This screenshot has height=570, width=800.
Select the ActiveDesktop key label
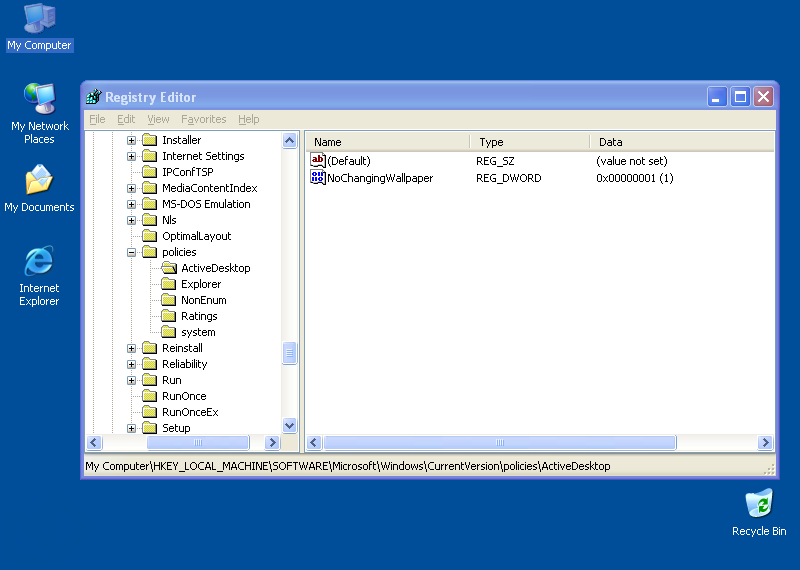tap(216, 268)
